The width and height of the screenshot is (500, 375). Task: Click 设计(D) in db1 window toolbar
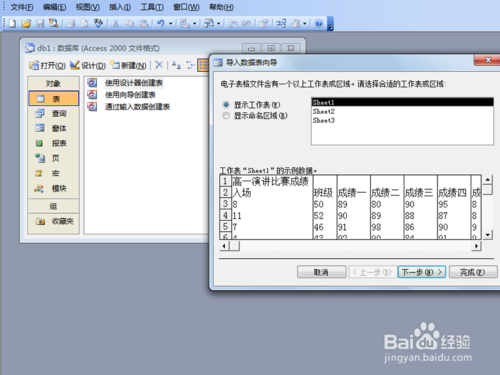(88, 65)
